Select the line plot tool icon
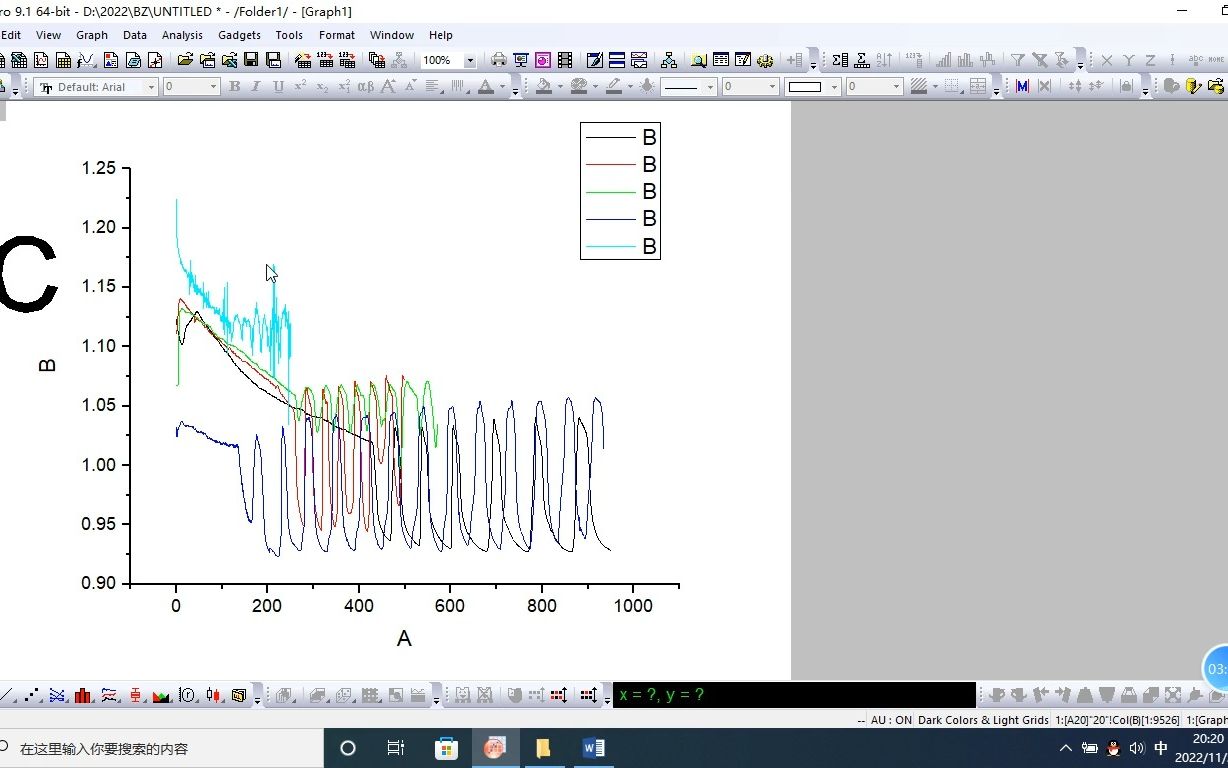Image resolution: width=1228 pixels, height=768 pixels. [x=8, y=695]
